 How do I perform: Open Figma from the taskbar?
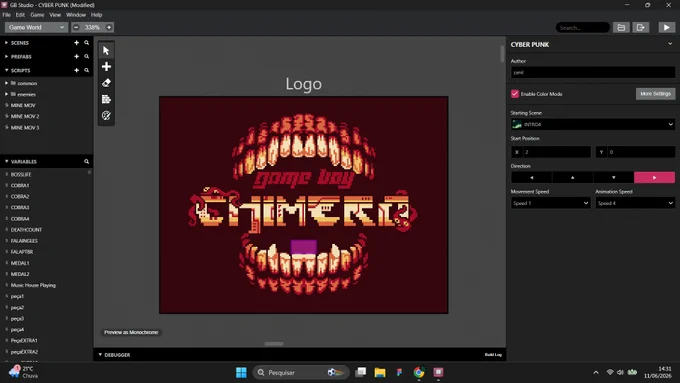point(399,372)
